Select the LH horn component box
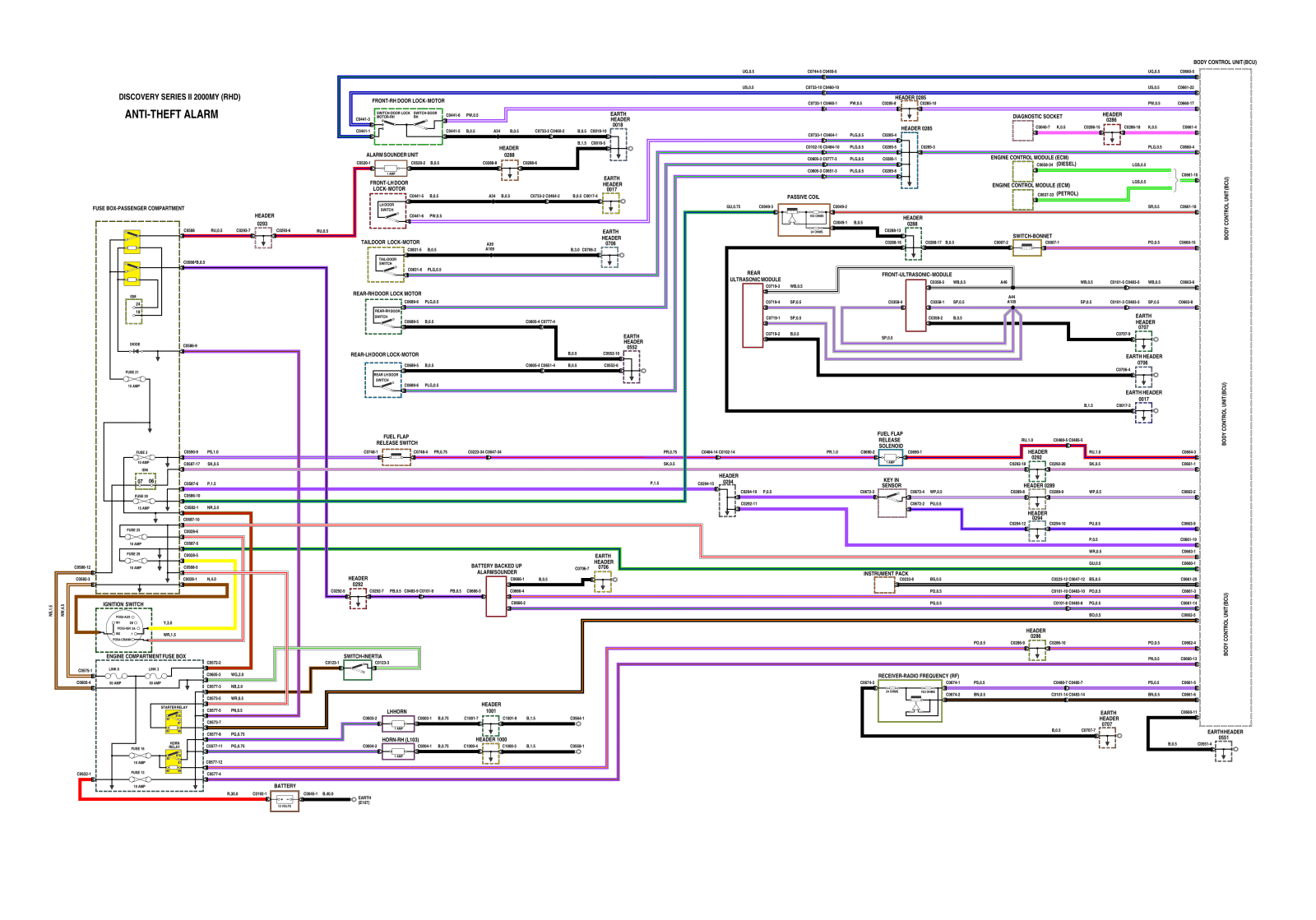This screenshot has width=1316, height=920. (x=398, y=724)
